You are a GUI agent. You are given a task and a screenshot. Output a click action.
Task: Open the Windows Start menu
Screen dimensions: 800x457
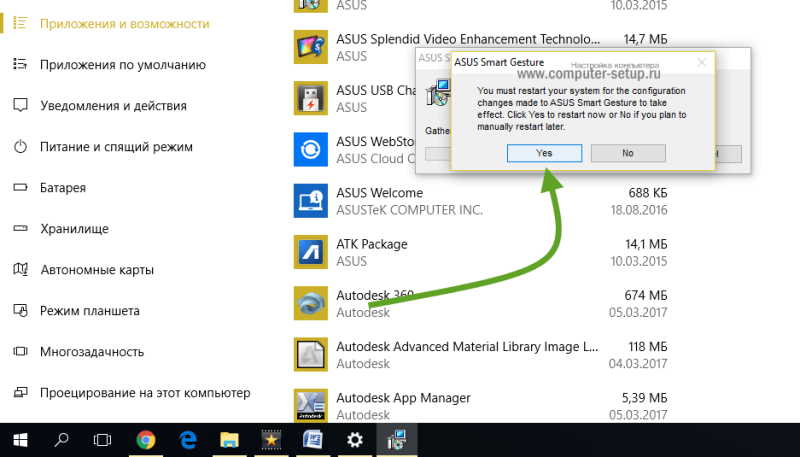[20, 440]
